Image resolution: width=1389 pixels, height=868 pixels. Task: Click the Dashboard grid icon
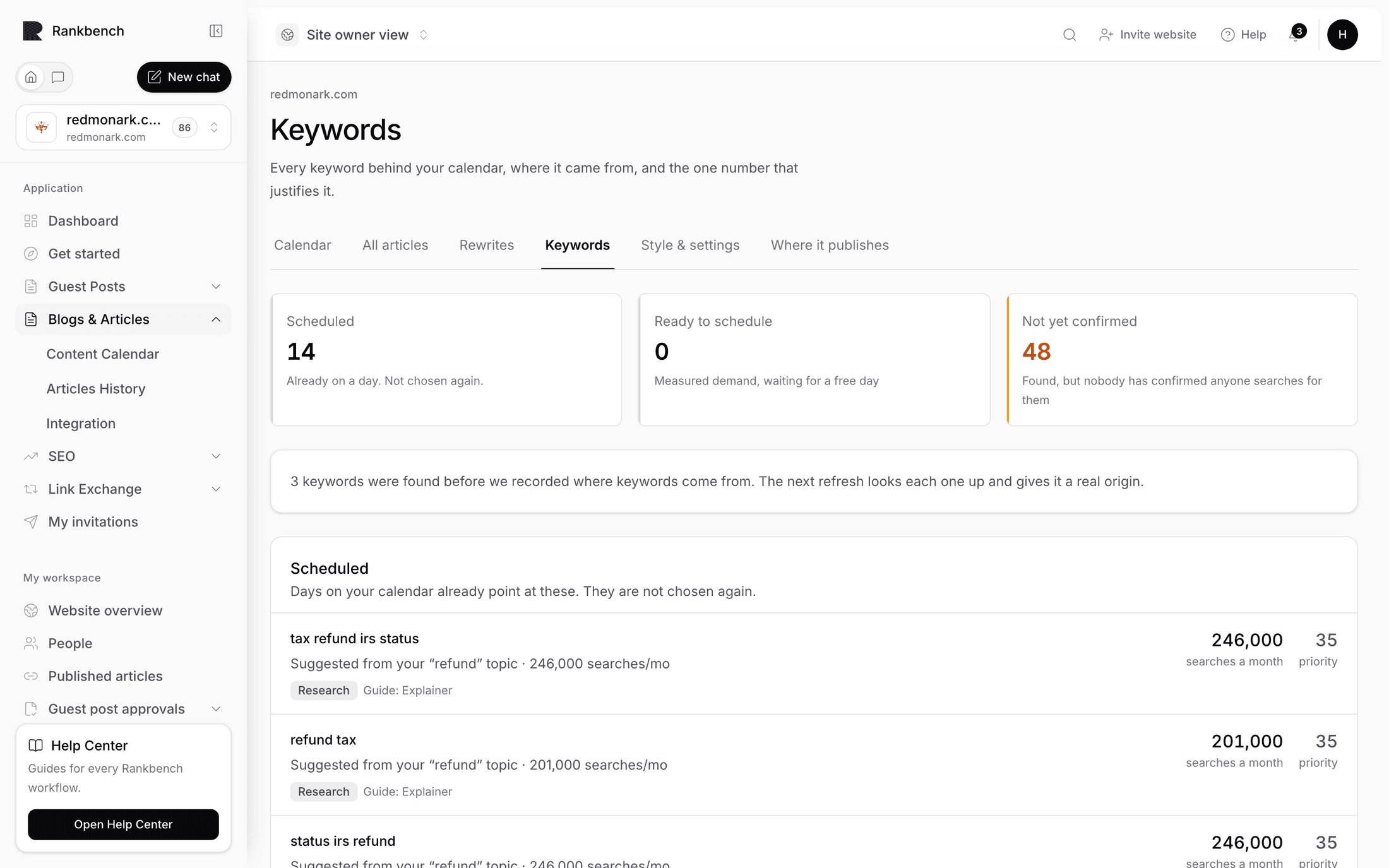click(x=31, y=221)
